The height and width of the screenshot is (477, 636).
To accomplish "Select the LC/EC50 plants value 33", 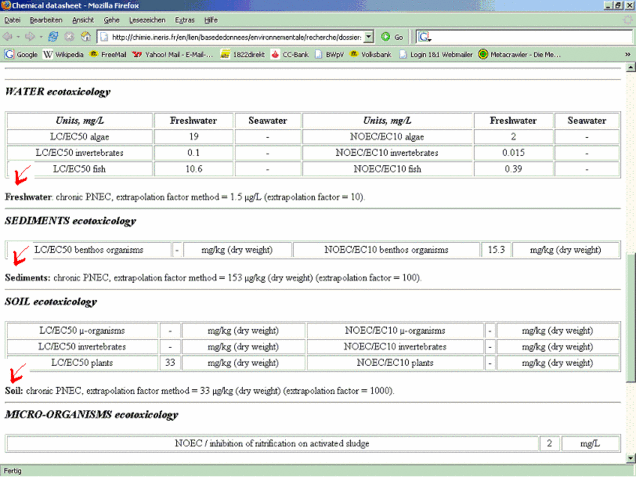I will (x=170, y=363).
